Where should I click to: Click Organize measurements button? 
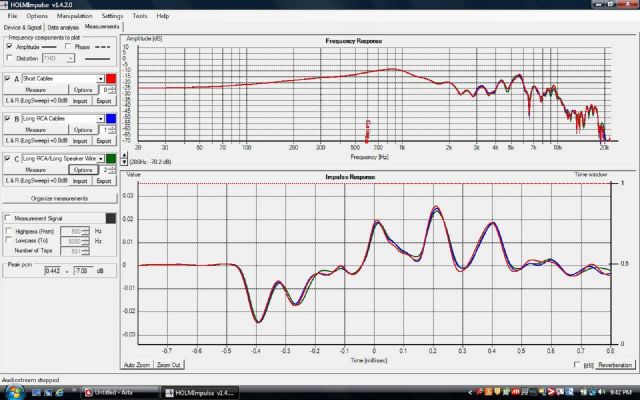coord(59,198)
